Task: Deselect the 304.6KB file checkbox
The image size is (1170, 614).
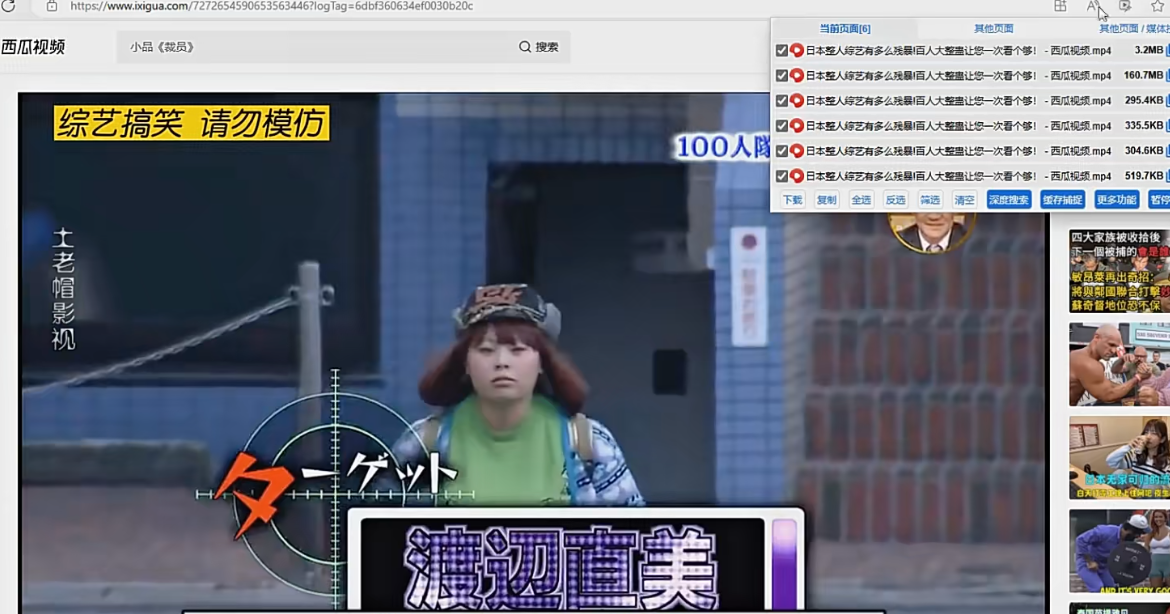Action: click(x=782, y=151)
